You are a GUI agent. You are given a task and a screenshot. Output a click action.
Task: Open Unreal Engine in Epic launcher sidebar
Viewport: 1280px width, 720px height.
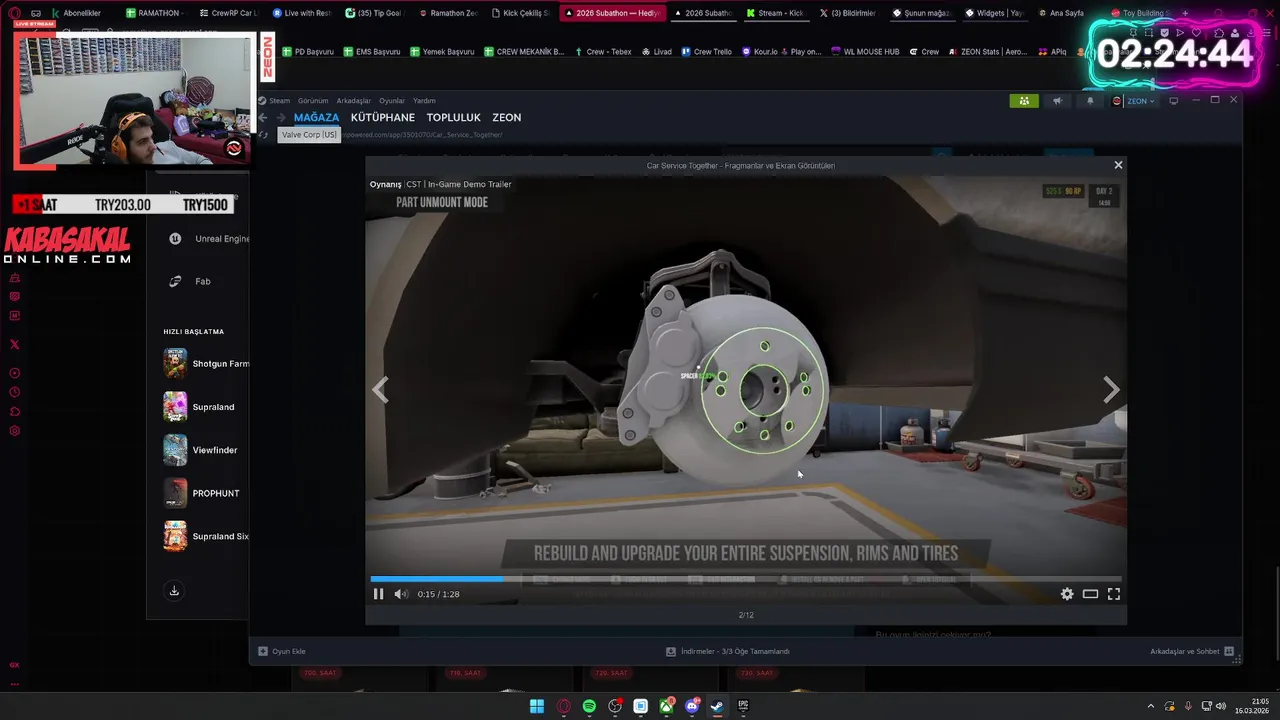pyautogui.click(x=209, y=239)
